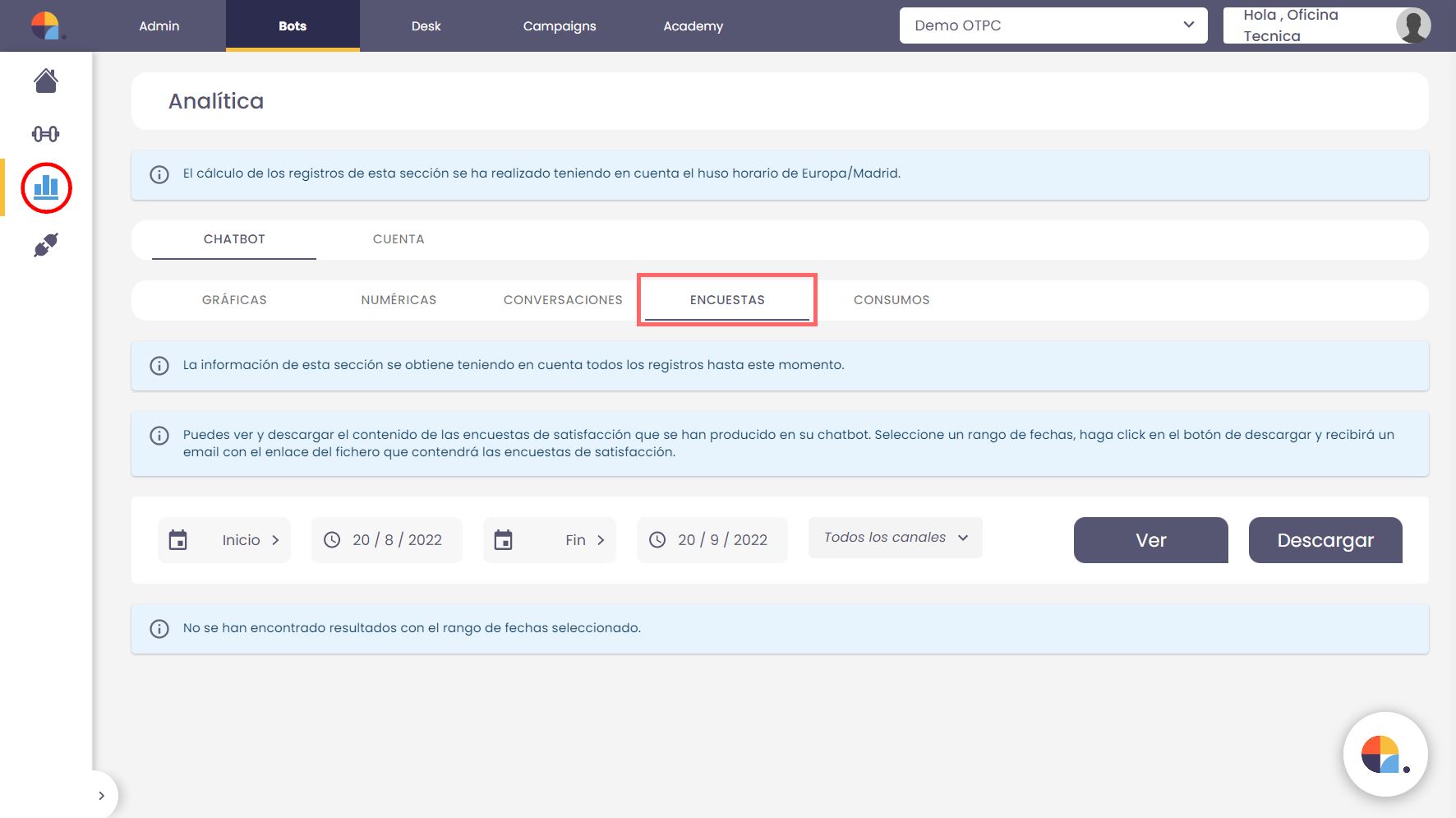Open the home icon in sidebar
The height and width of the screenshot is (818, 1456).
(46, 81)
